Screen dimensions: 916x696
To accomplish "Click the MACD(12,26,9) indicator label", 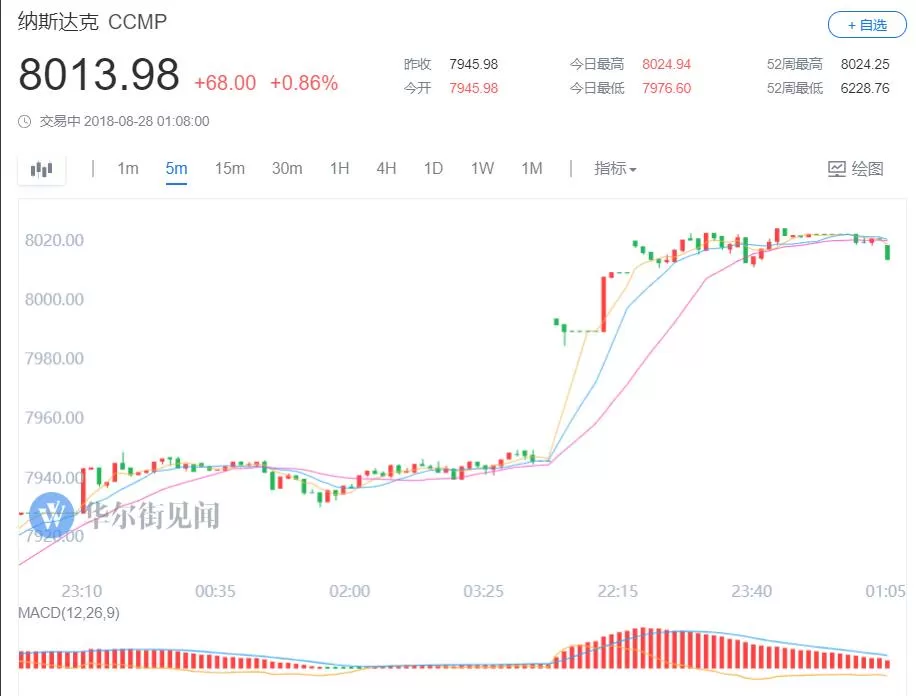I will tap(69, 612).
